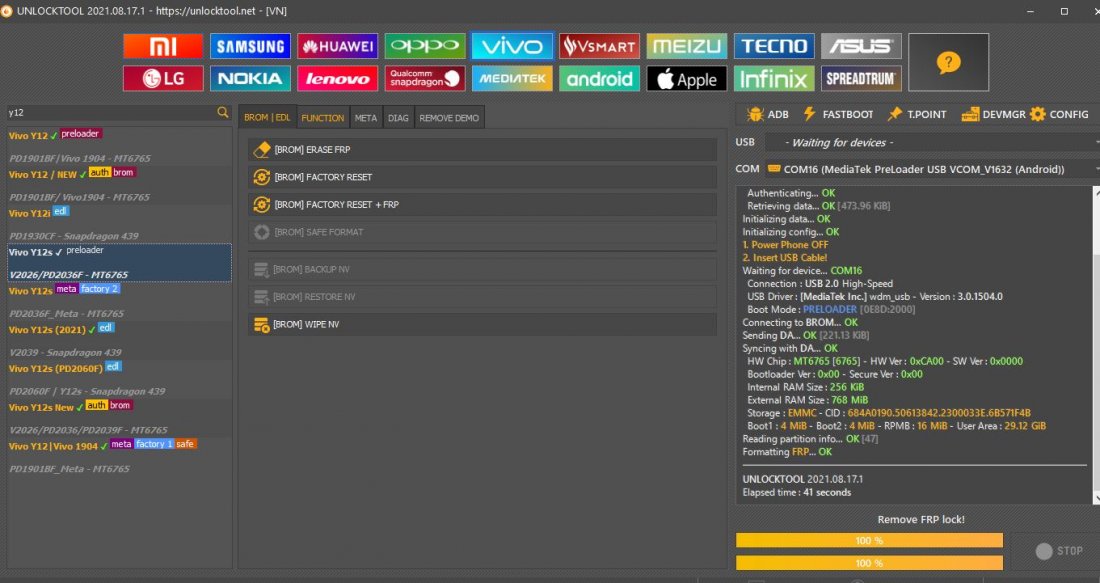This screenshot has height=583, width=1100.
Task: Click the 'Formatting FRP... OK' log line
Action: [787, 452]
